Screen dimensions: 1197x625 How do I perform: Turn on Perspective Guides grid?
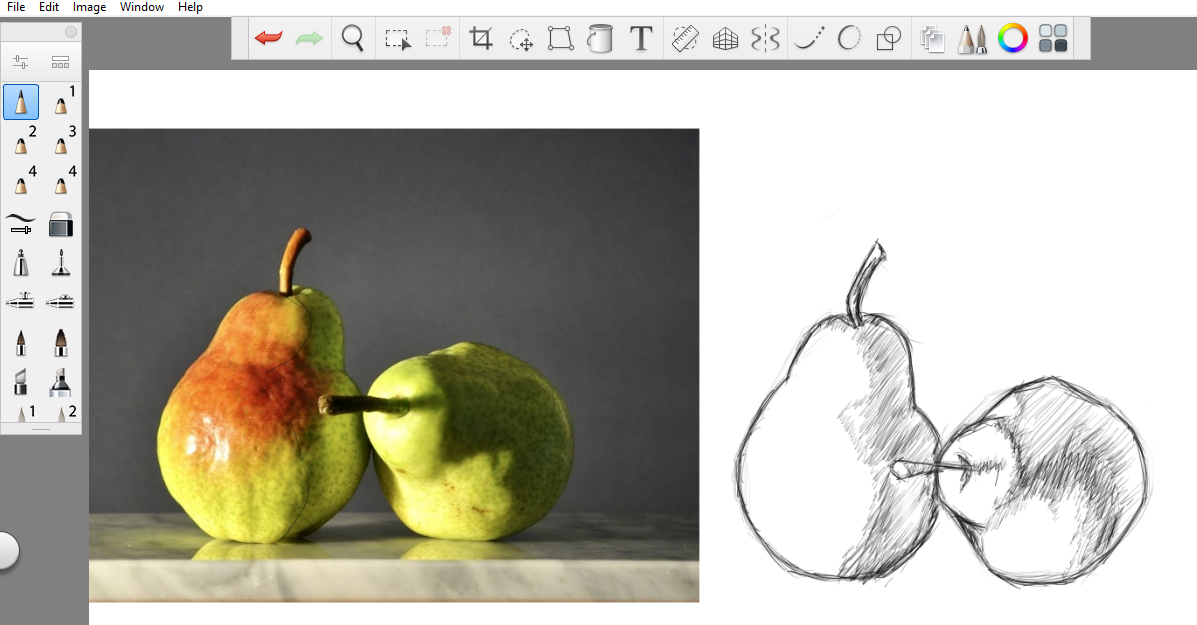click(725, 38)
